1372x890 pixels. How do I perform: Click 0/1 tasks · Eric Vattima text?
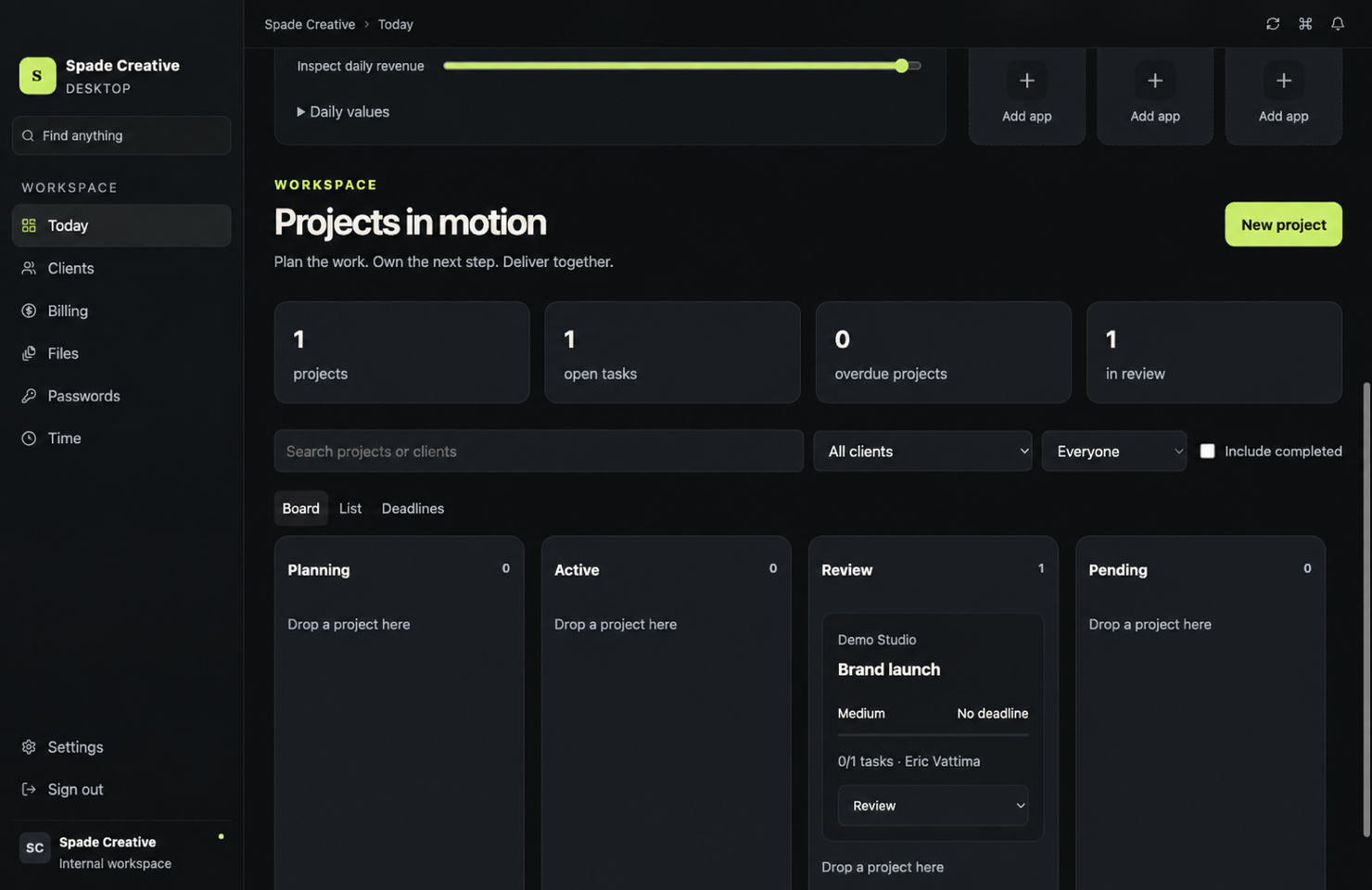[x=908, y=761]
